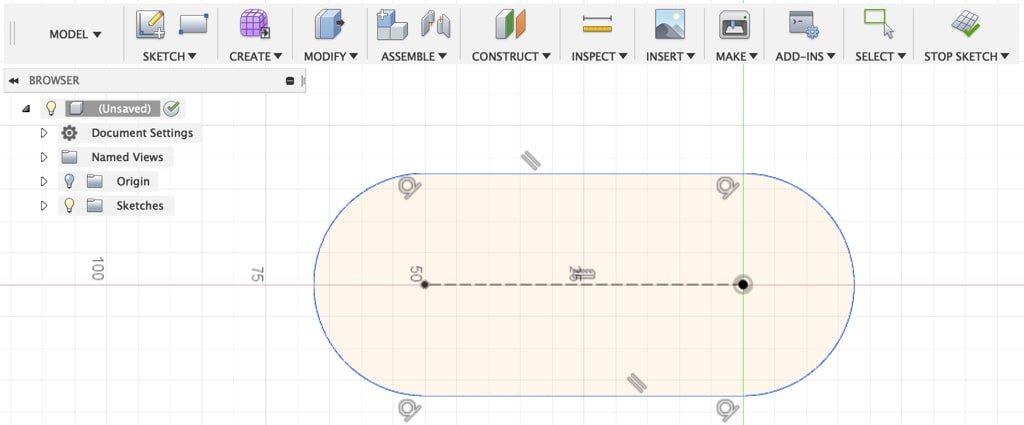Screen dimensions: 1024x425
Task: Click the Modify press-pull icon
Action: point(329,24)
